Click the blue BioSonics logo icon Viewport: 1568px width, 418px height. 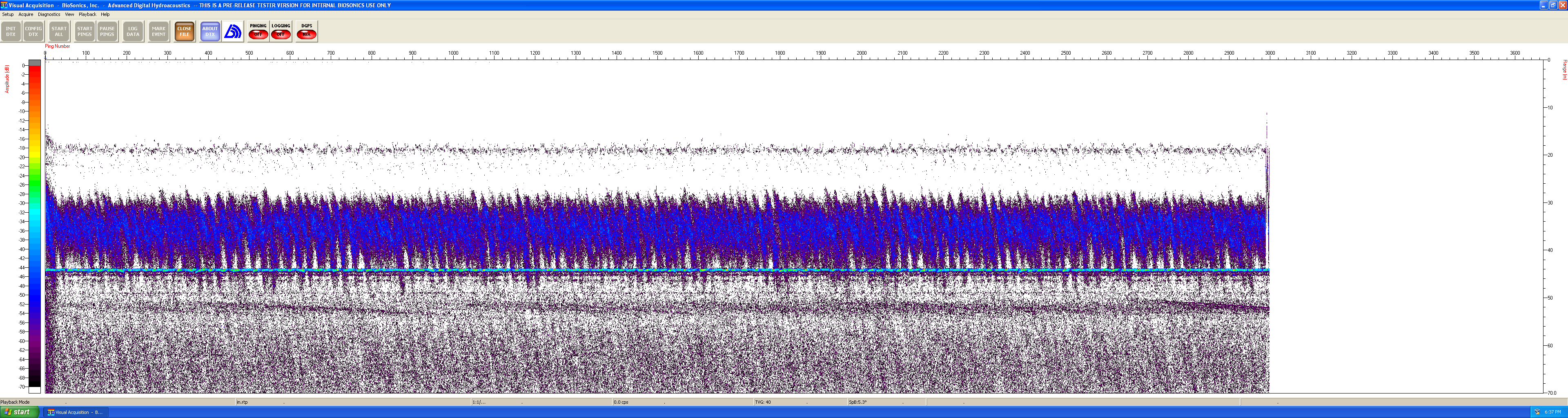pos(232,32)
